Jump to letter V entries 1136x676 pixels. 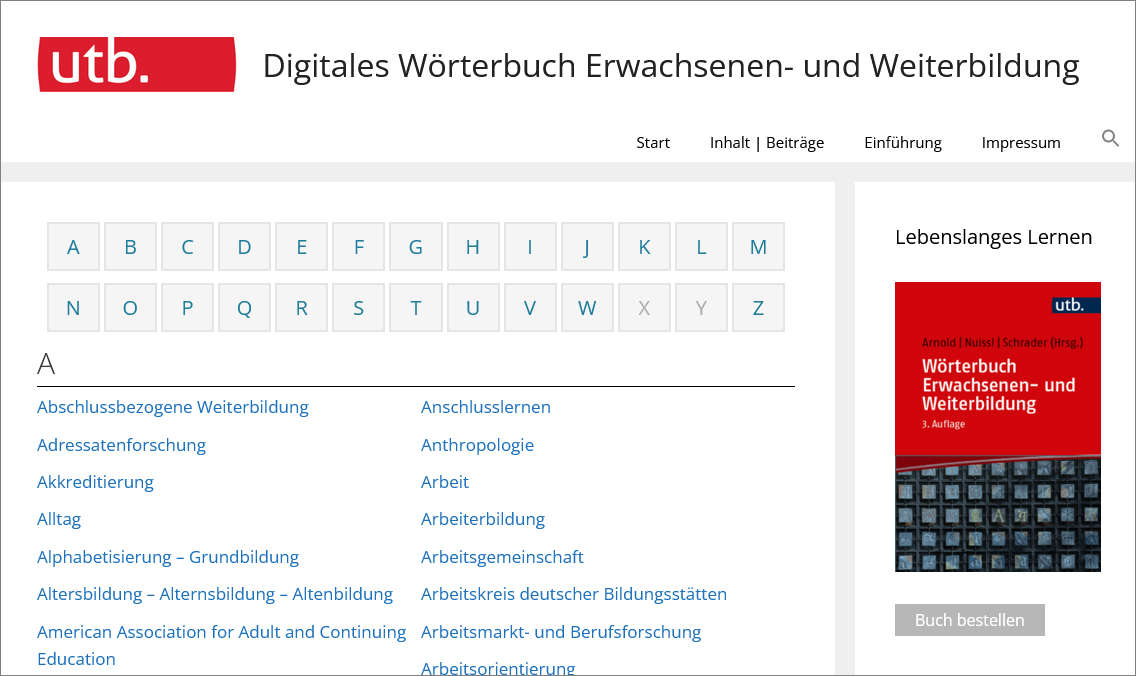point(530,308)
